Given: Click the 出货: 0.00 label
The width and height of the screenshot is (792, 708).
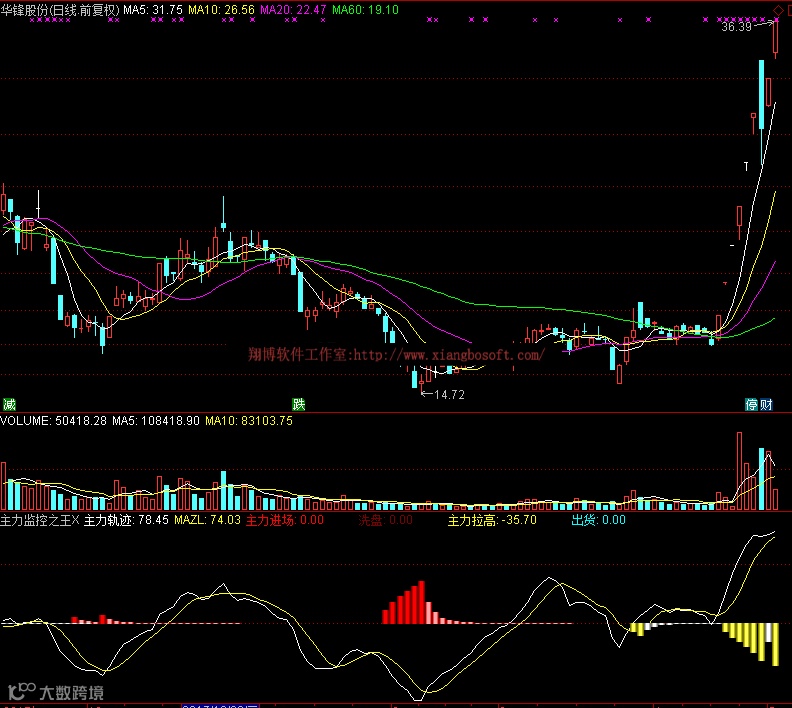Looking at the screenshot, I should coord(599,520).
